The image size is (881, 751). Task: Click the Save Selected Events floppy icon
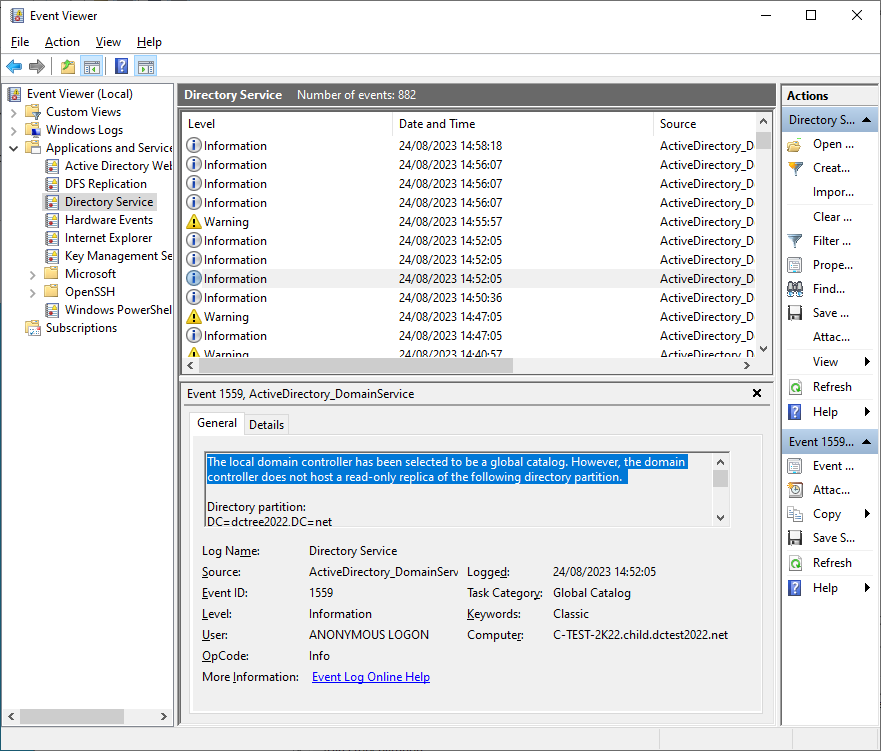794,538
